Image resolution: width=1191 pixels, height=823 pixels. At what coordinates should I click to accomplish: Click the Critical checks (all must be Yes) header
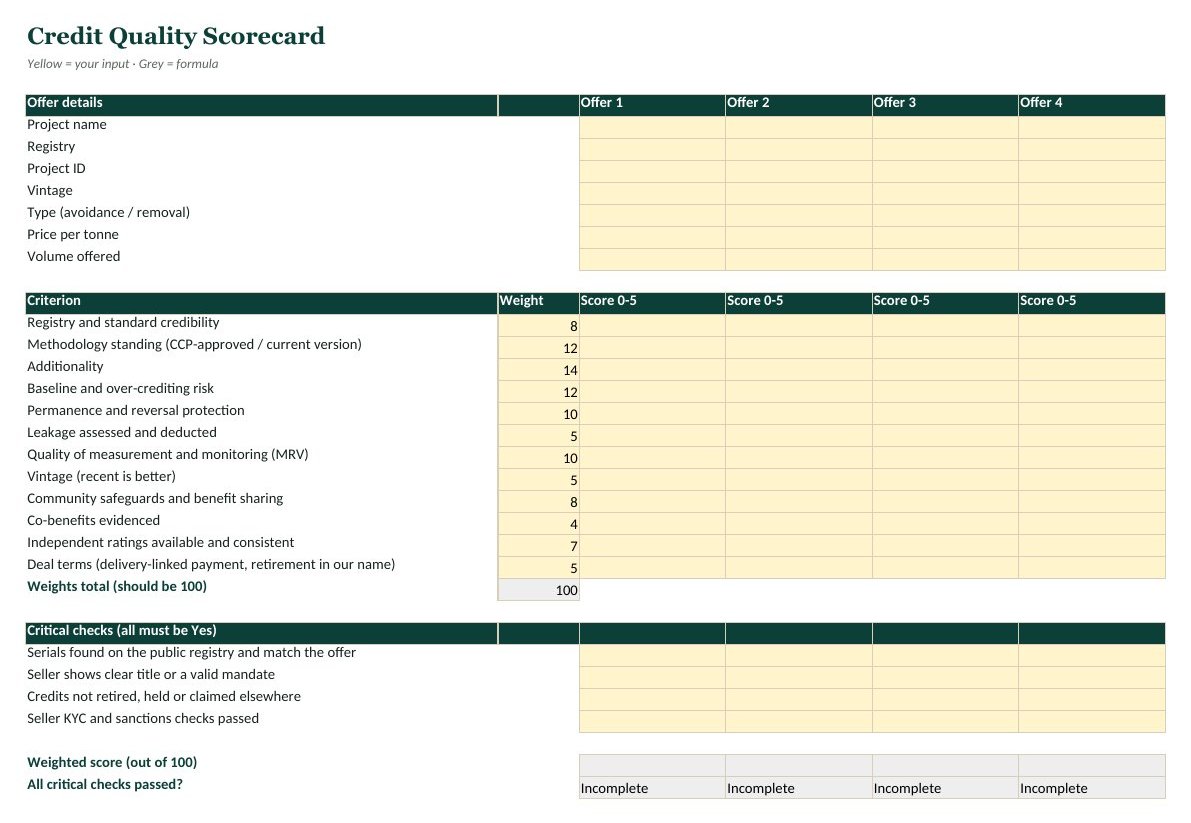point(262,634)
